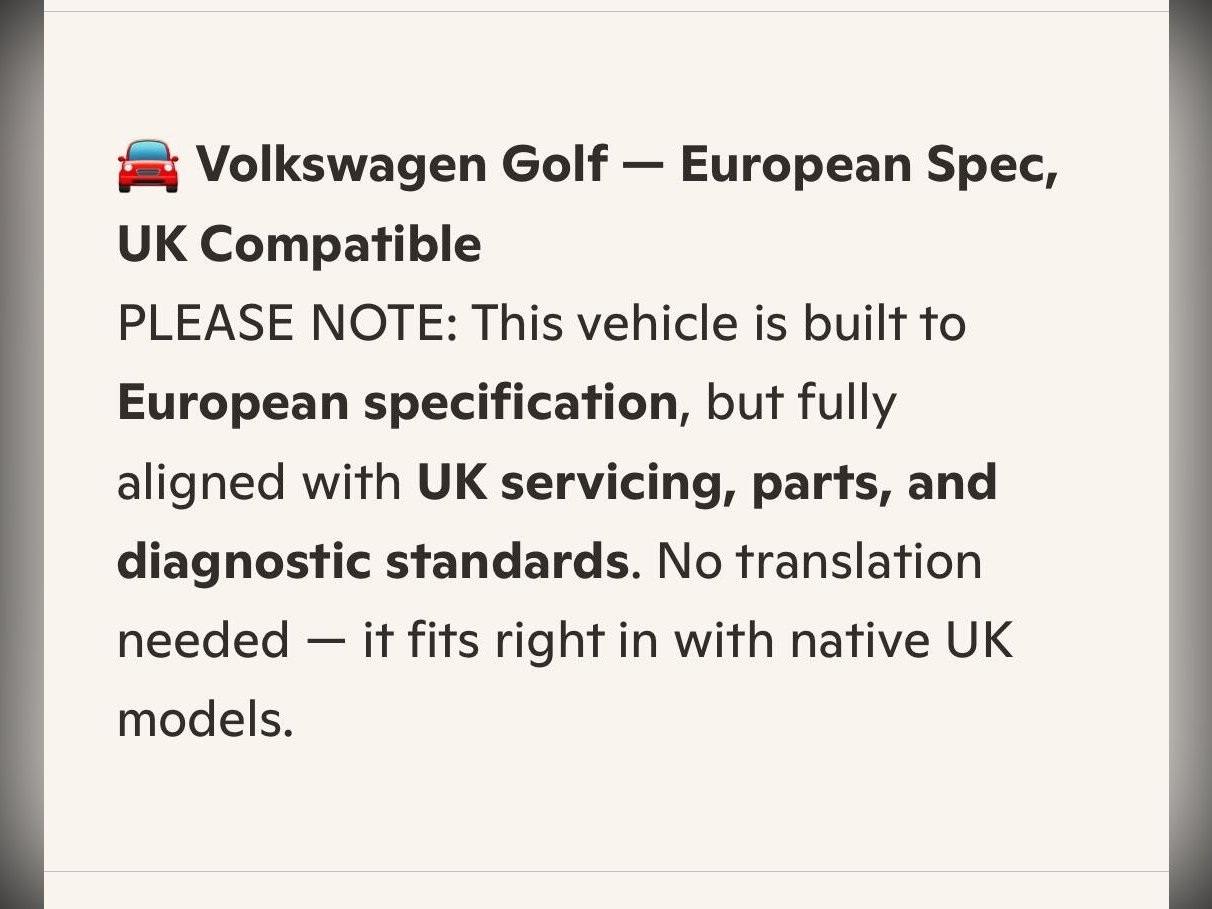Click the bold "European specification" phrase

tap(397, 402)
